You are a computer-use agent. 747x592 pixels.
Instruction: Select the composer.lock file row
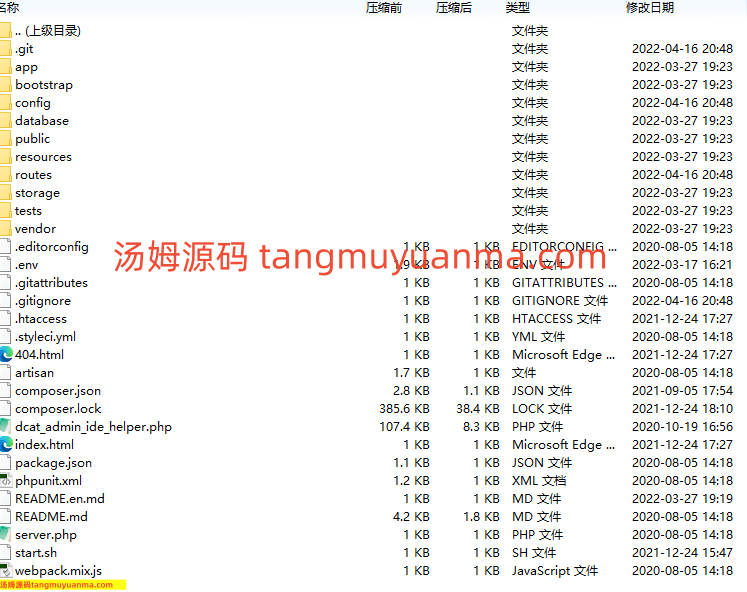(x=58, y=409)
